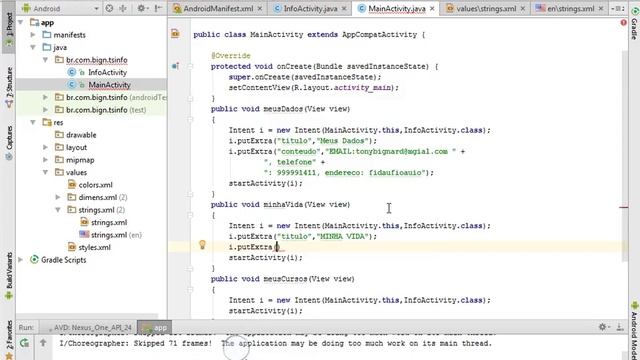Close the values\strings.xml tab

coord(523,9)
